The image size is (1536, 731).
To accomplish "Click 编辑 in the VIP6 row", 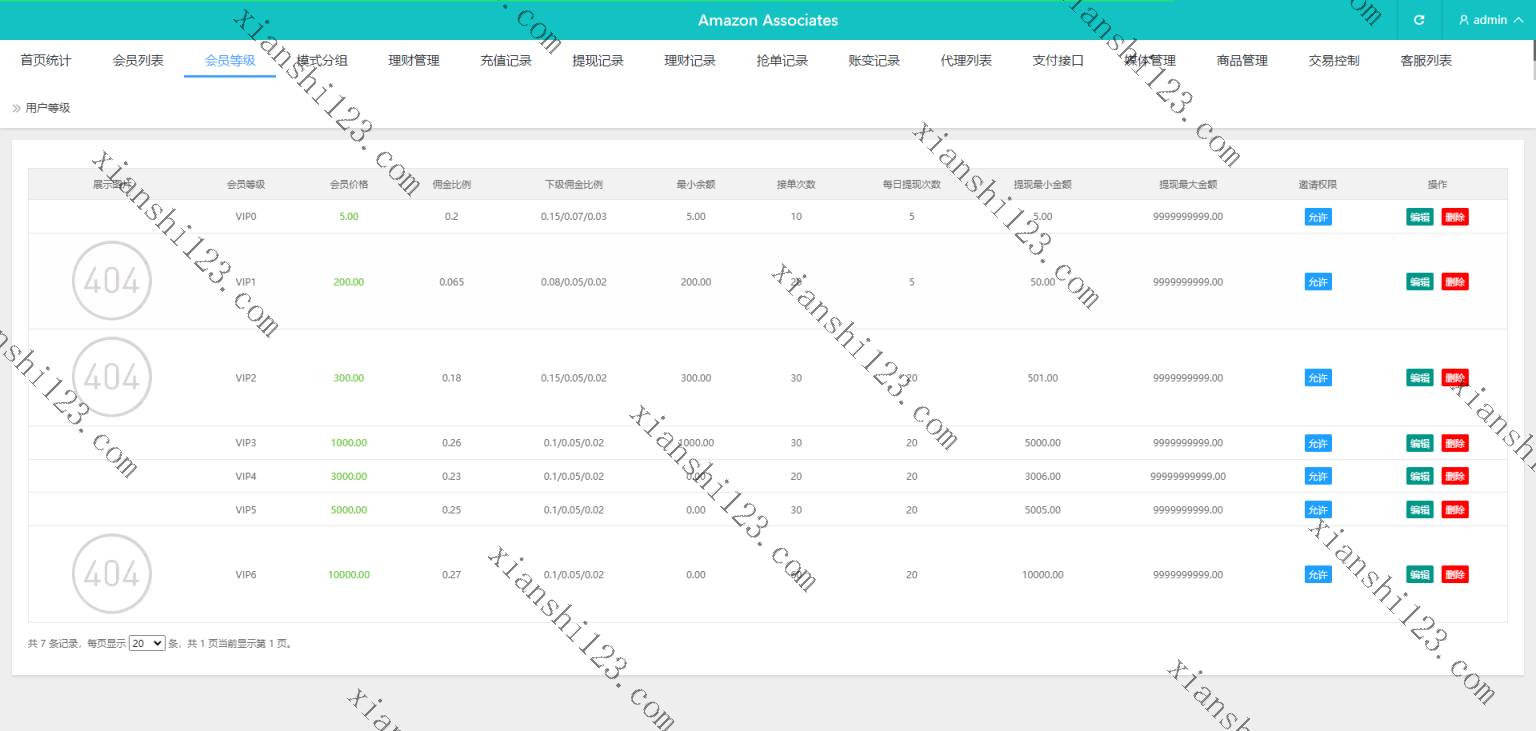I will tap(1419, 575).
